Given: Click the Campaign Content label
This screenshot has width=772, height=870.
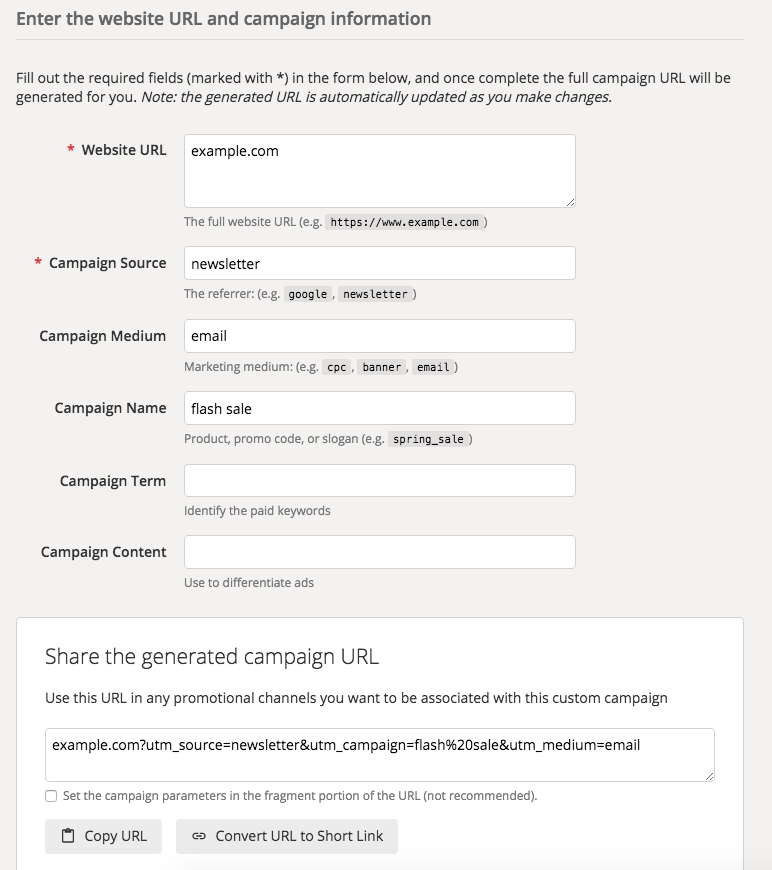Looking at the screenshot, I should point(104,552).
